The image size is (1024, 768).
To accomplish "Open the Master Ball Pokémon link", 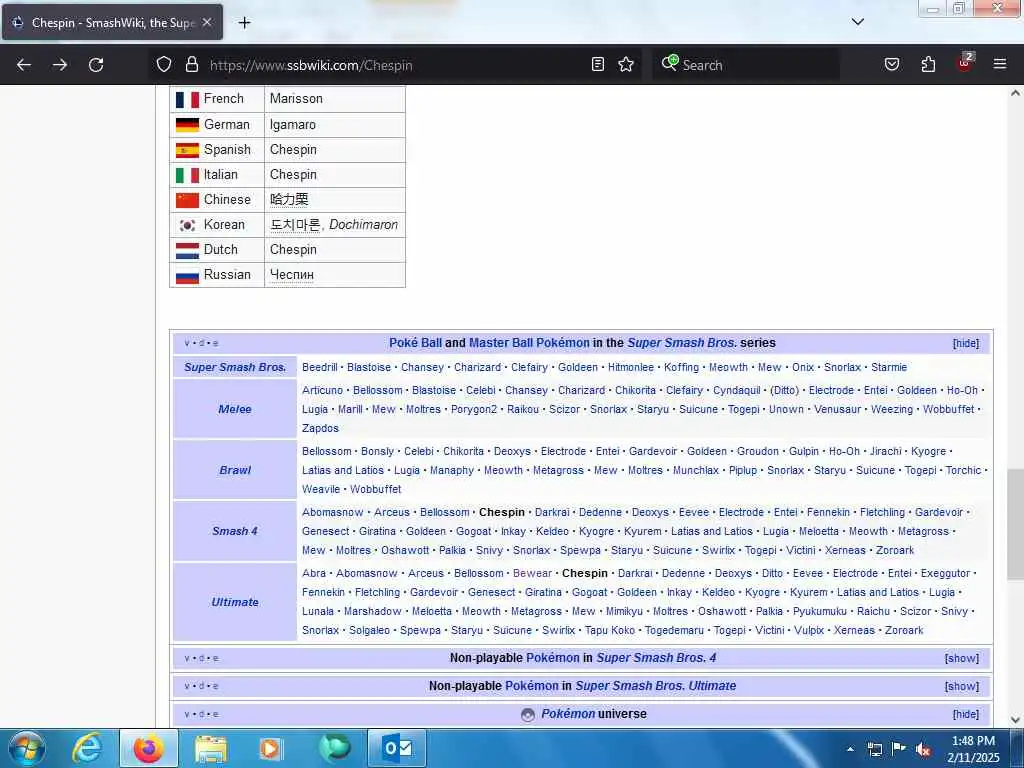I will 529,343.
